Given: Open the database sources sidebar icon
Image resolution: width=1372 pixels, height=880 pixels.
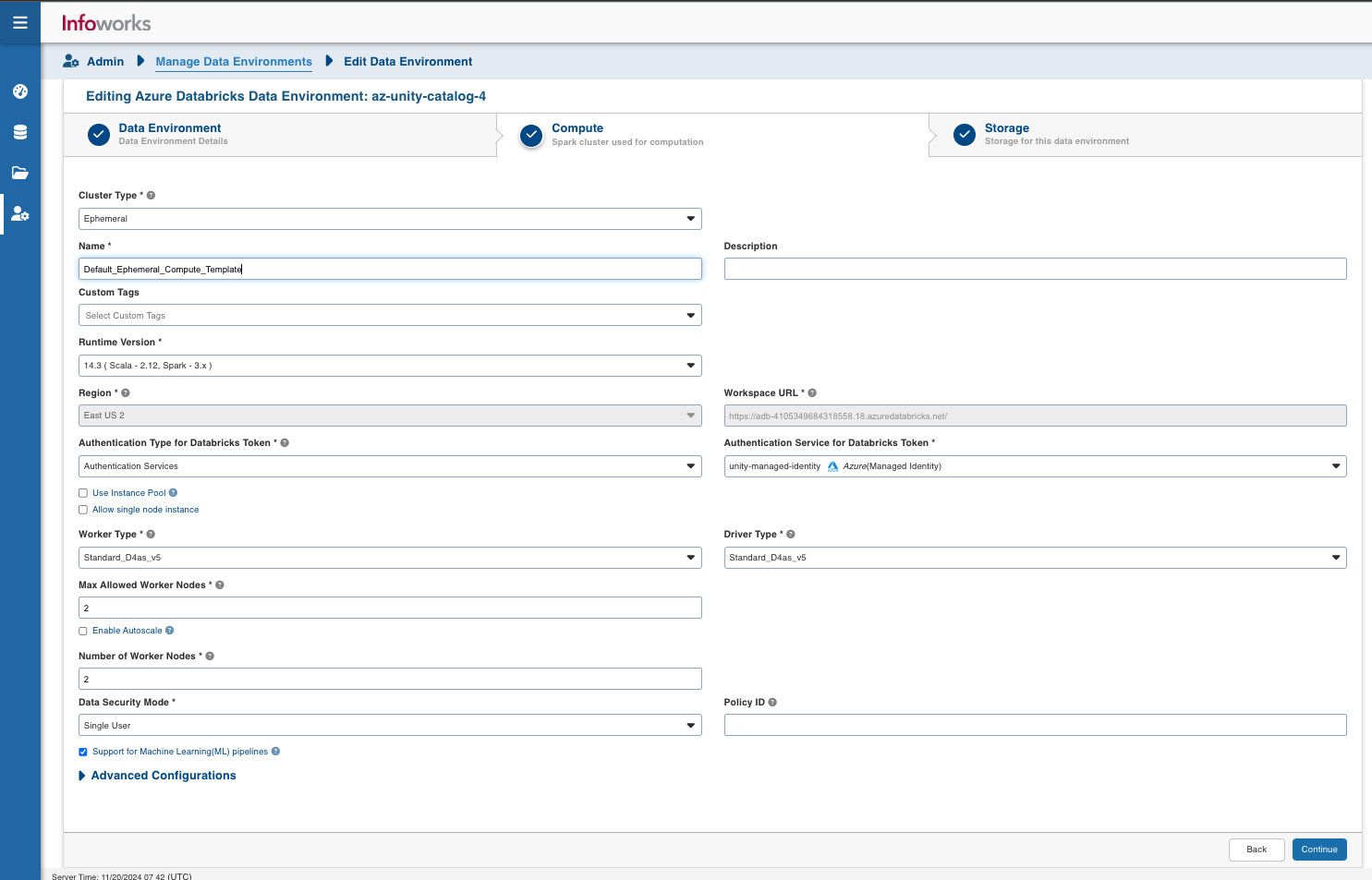Looking at the screenshot, I should tap(20, 132).
